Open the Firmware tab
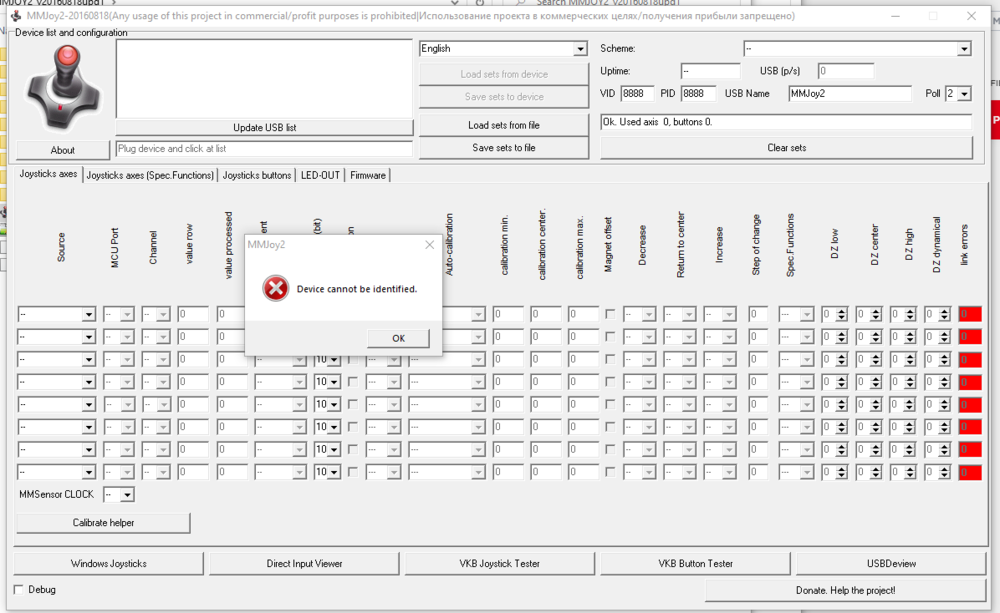 click(x=368, y=175)
